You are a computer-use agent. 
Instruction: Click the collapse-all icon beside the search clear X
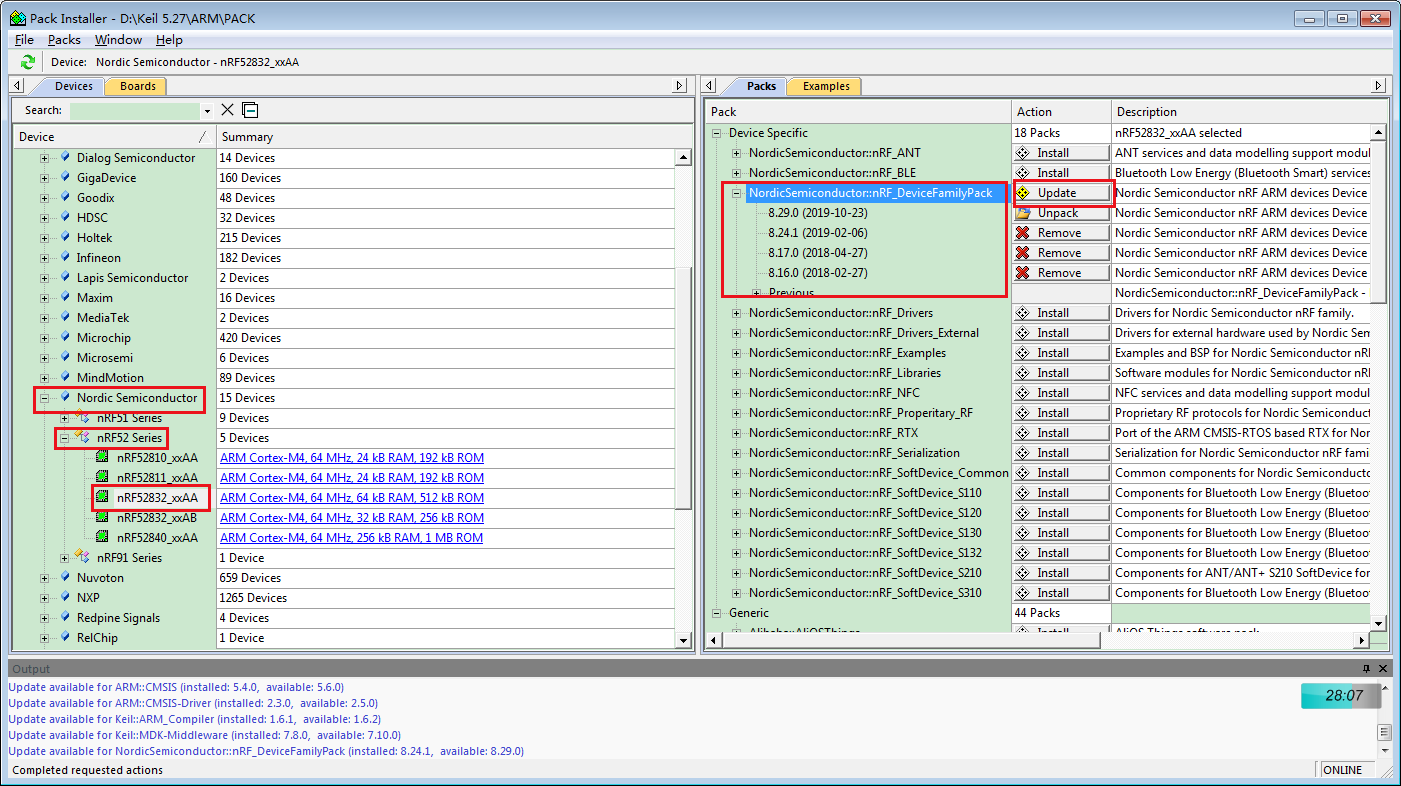[250, 110]
